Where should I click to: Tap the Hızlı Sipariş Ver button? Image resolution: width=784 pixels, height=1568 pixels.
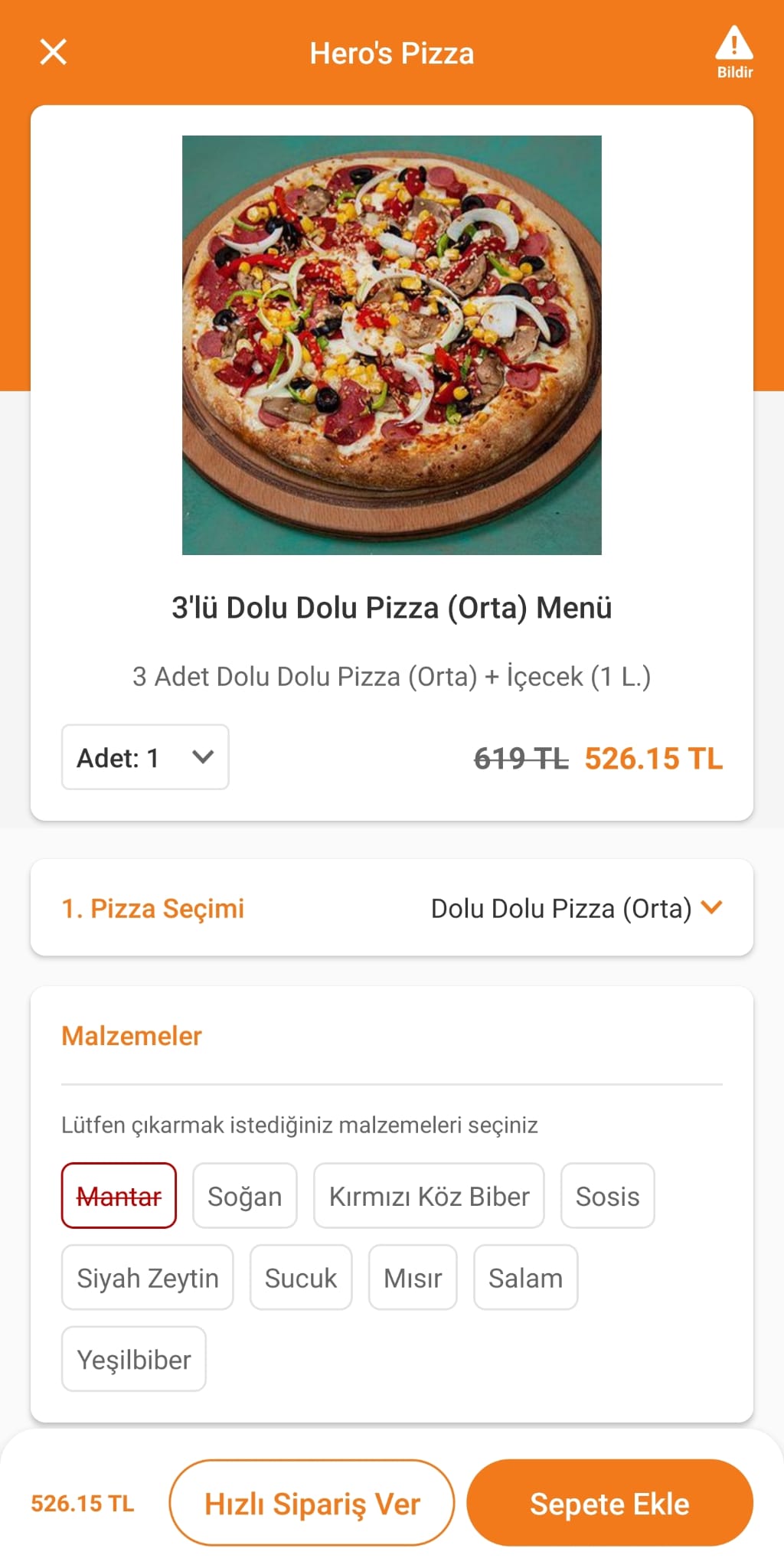tap(312, 1503)
